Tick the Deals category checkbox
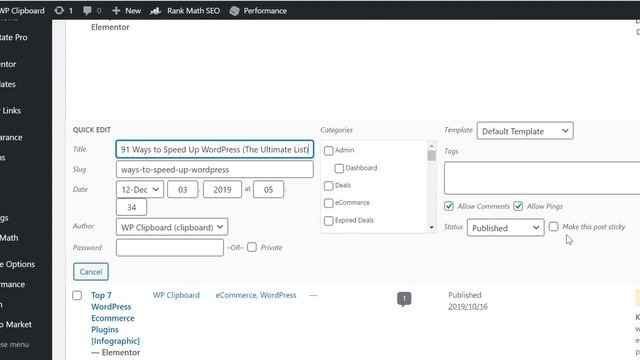This screenshot has width=640, height=360. coord(329,186)
